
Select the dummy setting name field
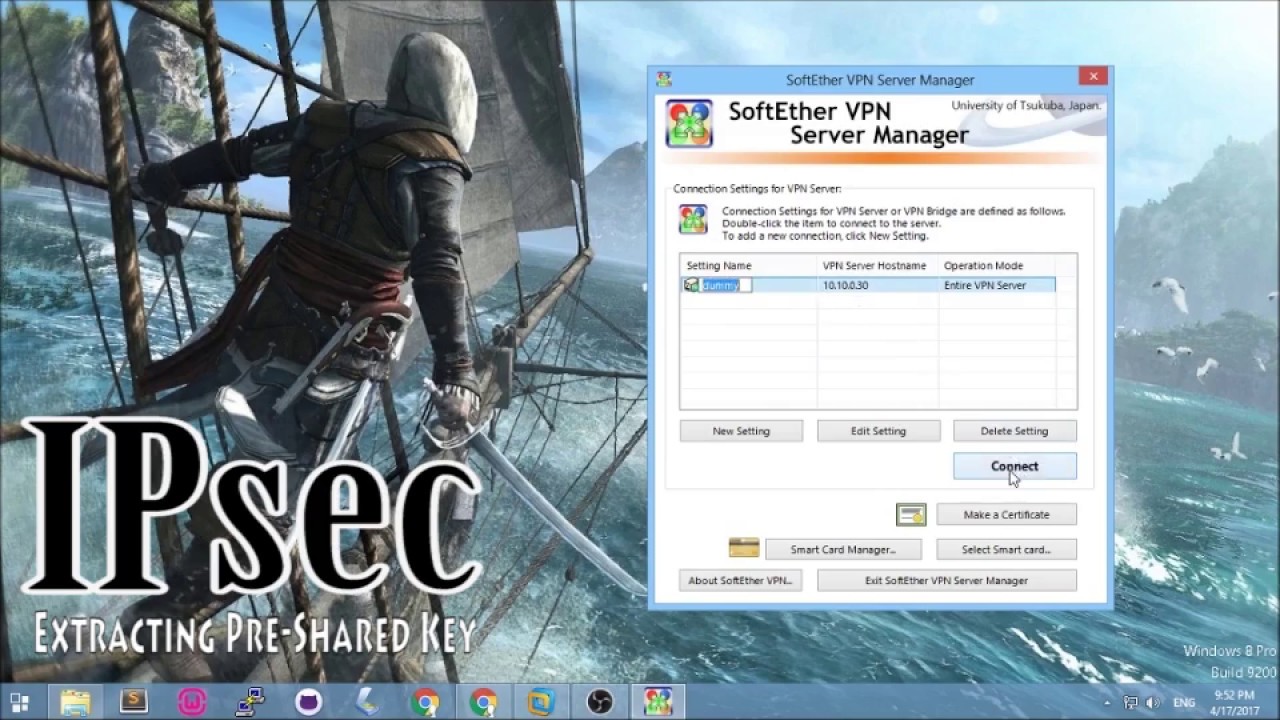[726, 285]
